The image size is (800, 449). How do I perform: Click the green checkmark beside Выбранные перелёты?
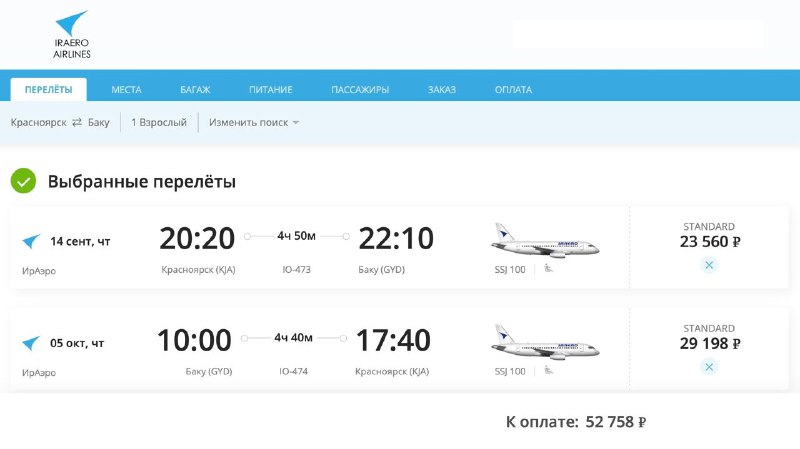pyautogui.click(x=23, y=181)
